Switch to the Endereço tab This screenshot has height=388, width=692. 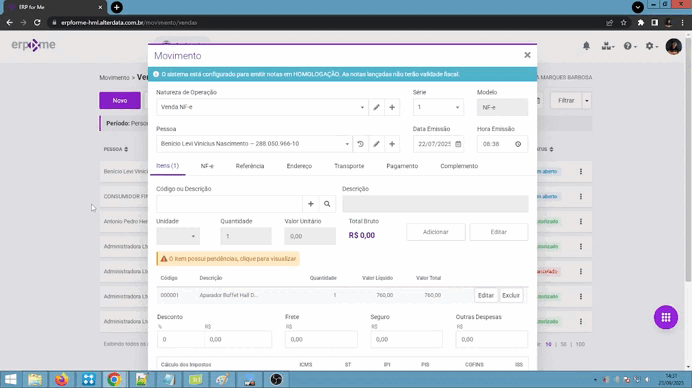pos(299,166)
